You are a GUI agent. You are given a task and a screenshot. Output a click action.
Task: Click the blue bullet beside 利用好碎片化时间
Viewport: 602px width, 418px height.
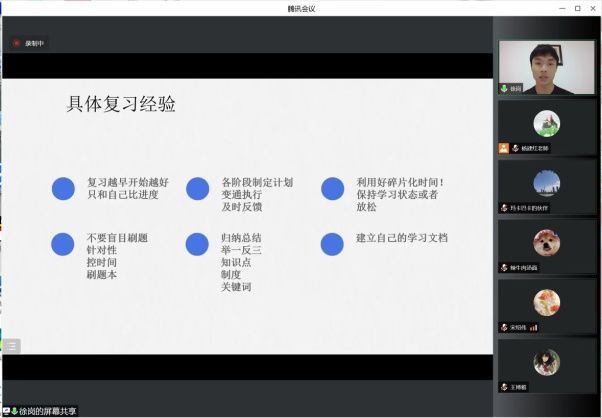332,188
